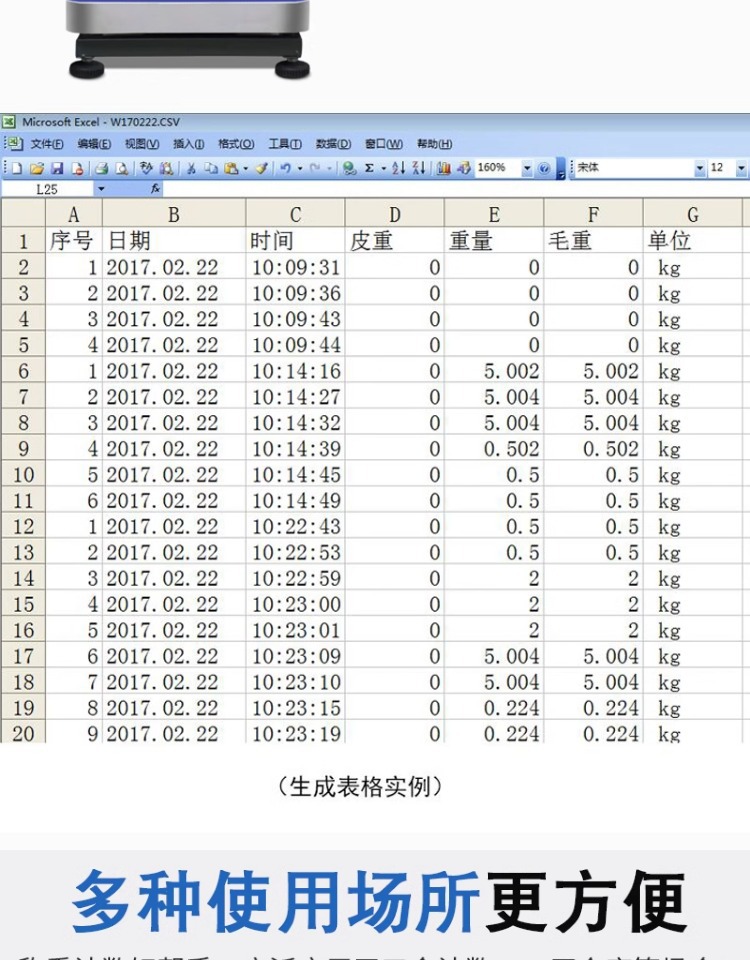Select the Cut scissors icon
This screenshot has width=750, height=960.
point(191,168)
